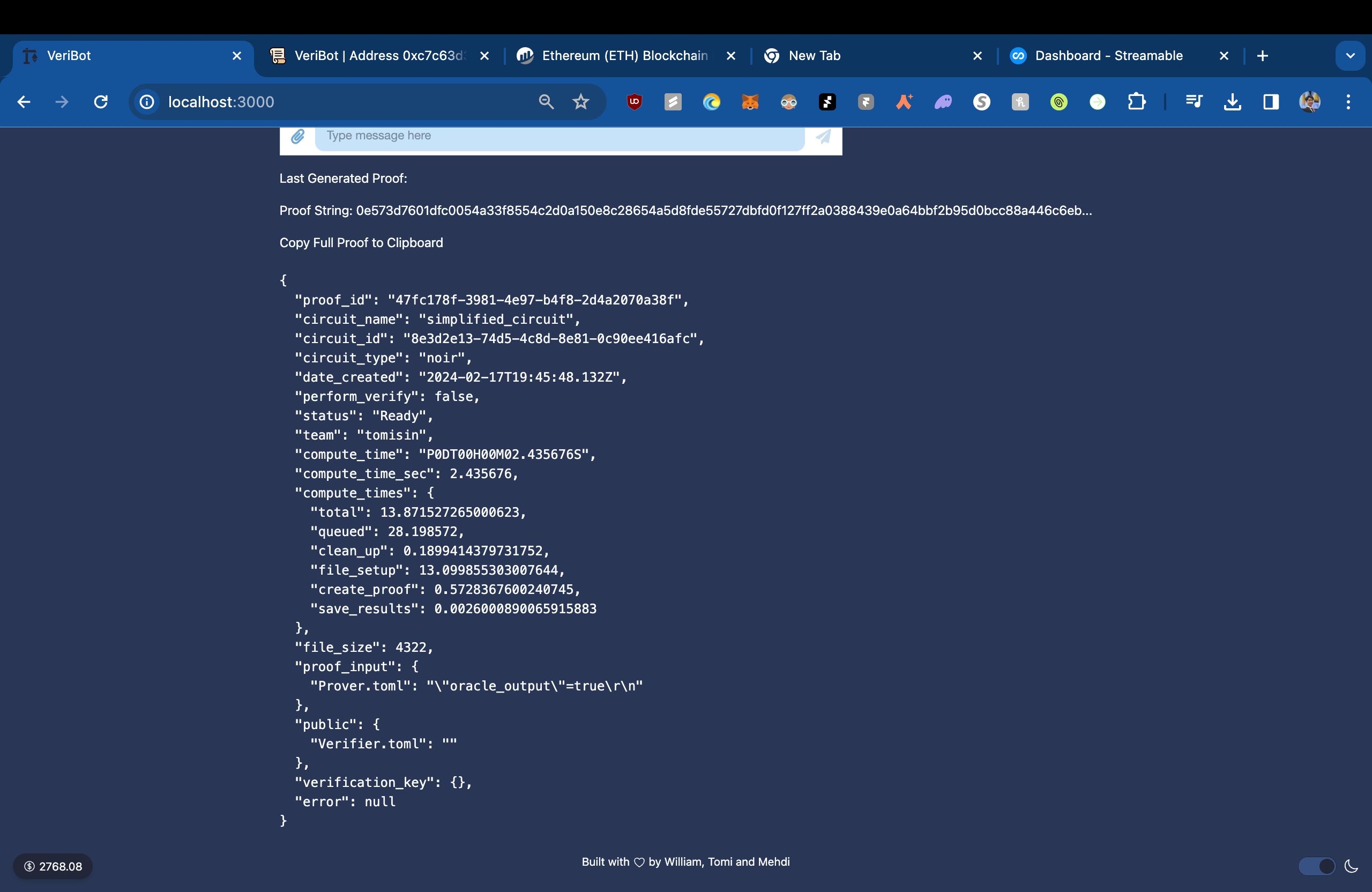Screen dimensions: 1372x892
Task: Switch to the VeriBot tab
Action: coord(132,56)
